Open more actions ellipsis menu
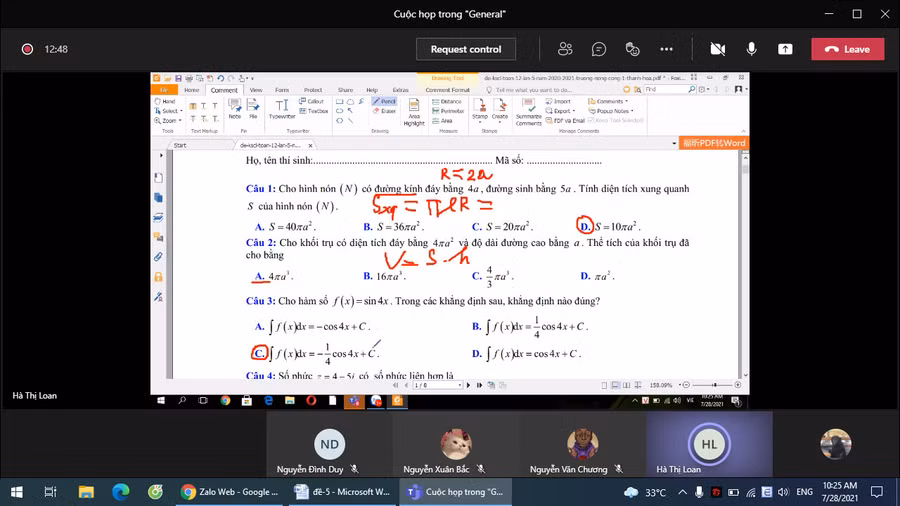Screen dimensions: 900x506 [x=666, y=49]
